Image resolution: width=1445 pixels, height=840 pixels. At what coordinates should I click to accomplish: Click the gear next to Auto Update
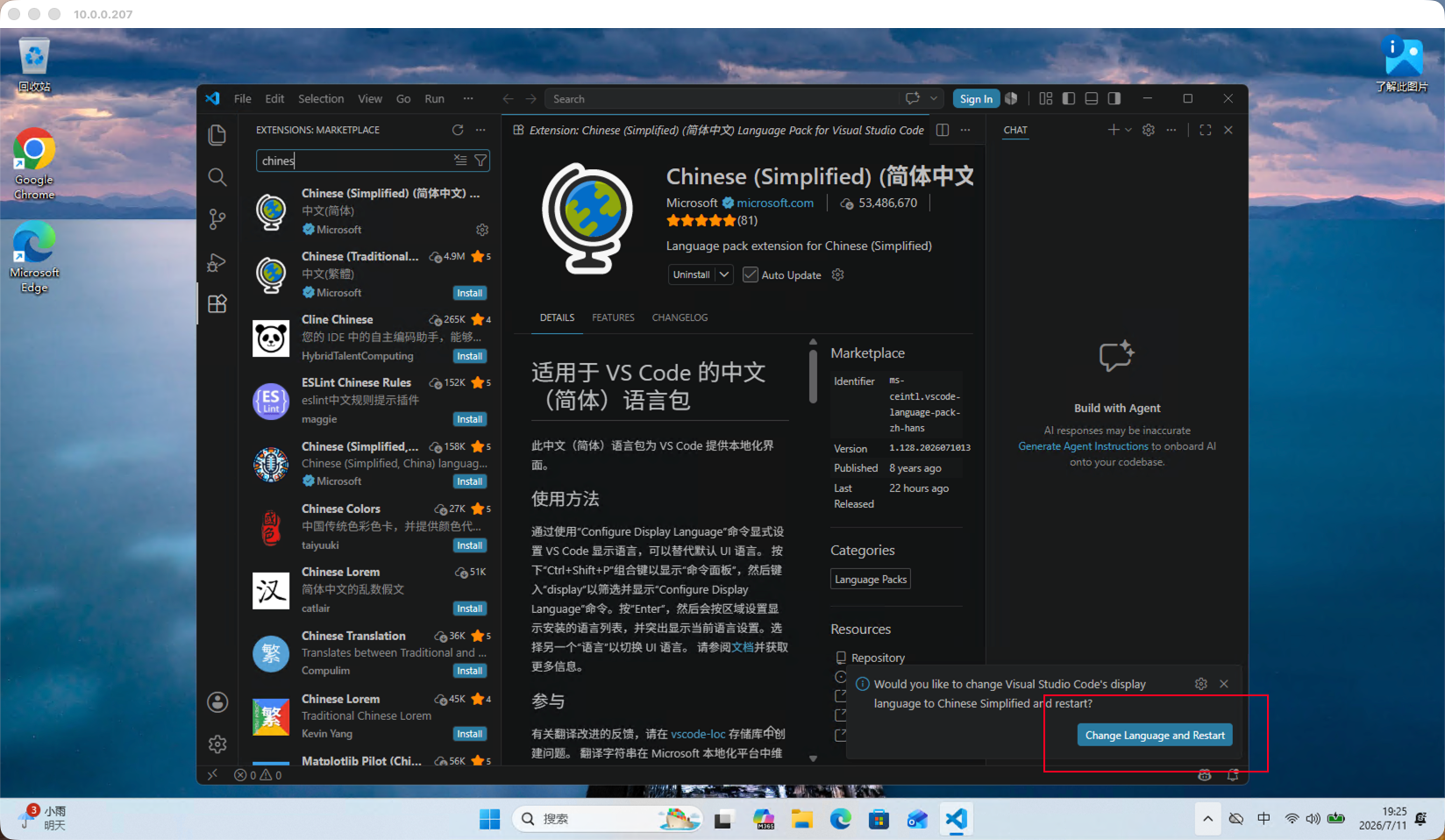[x=838, y=274]
